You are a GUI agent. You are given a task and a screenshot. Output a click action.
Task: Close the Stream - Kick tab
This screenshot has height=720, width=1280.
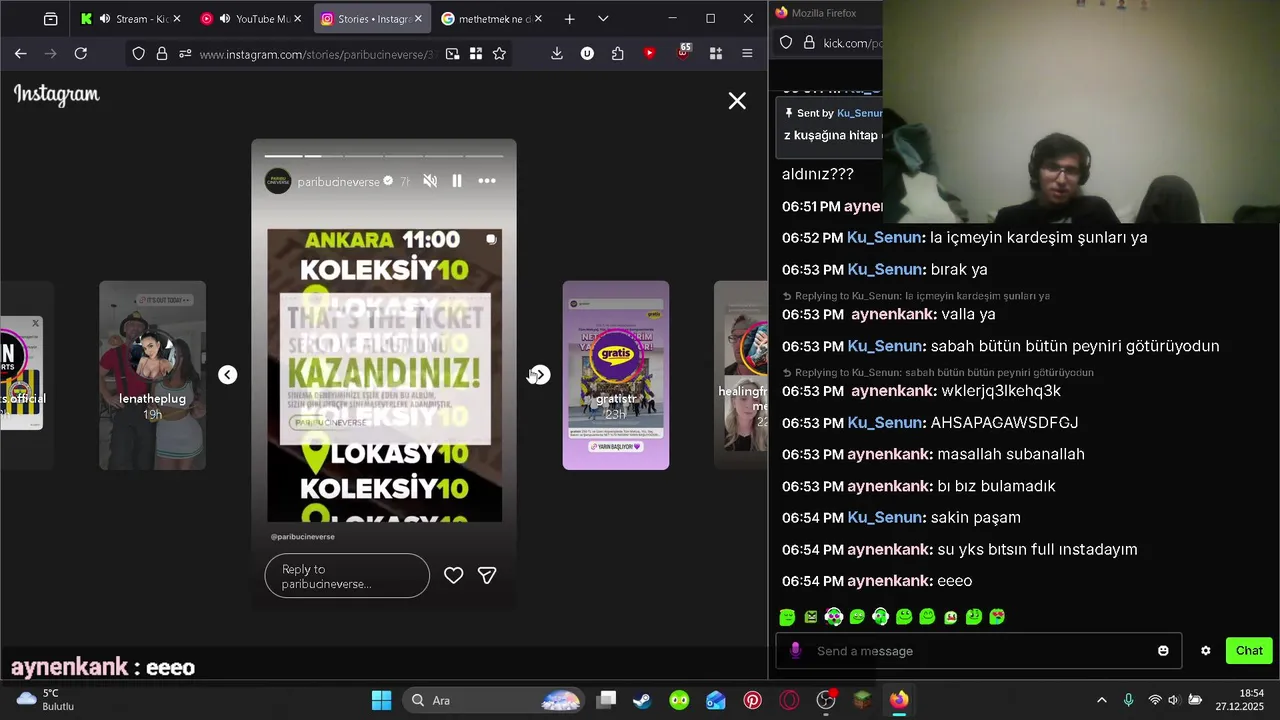[177, 19]
